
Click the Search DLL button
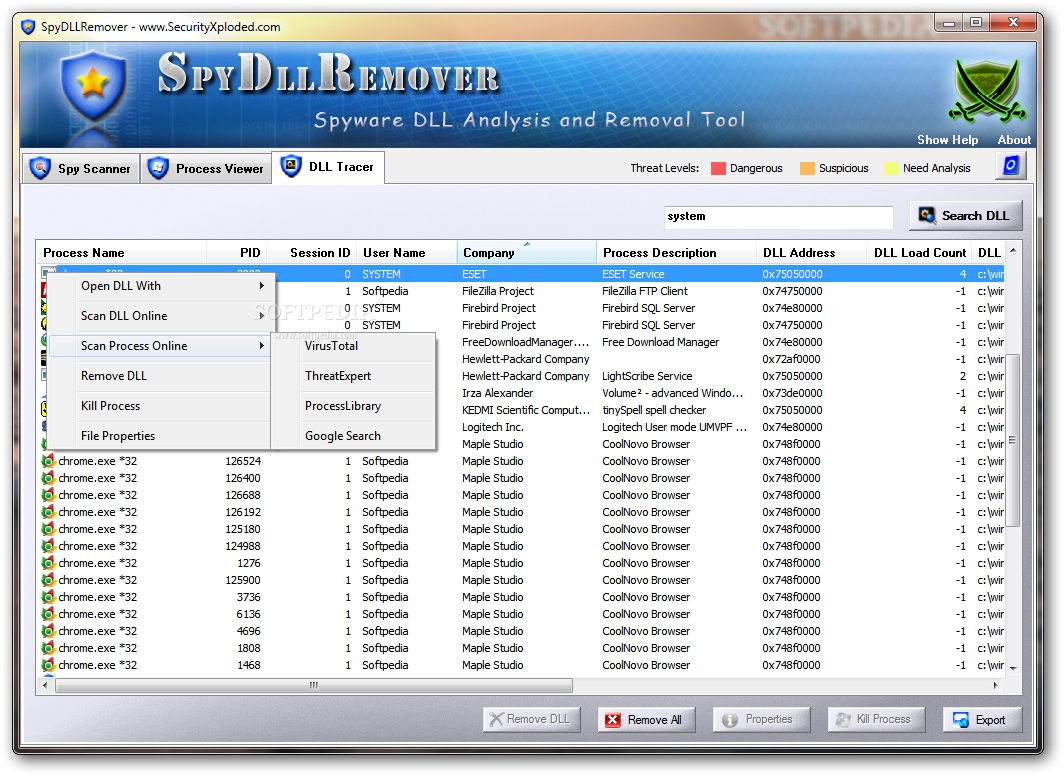pyautogui.click(x=966, y=216)
